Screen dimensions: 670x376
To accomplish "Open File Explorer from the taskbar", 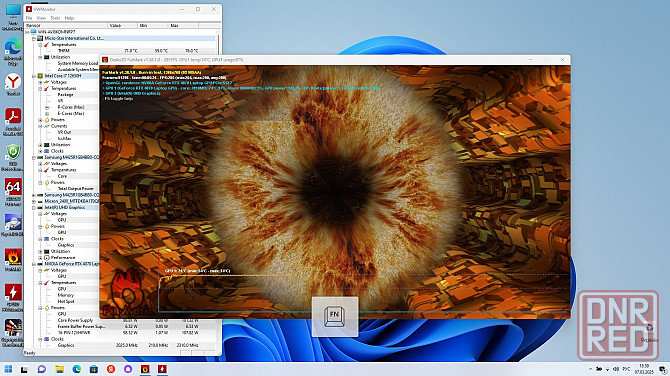I will [x=59, y=369].
